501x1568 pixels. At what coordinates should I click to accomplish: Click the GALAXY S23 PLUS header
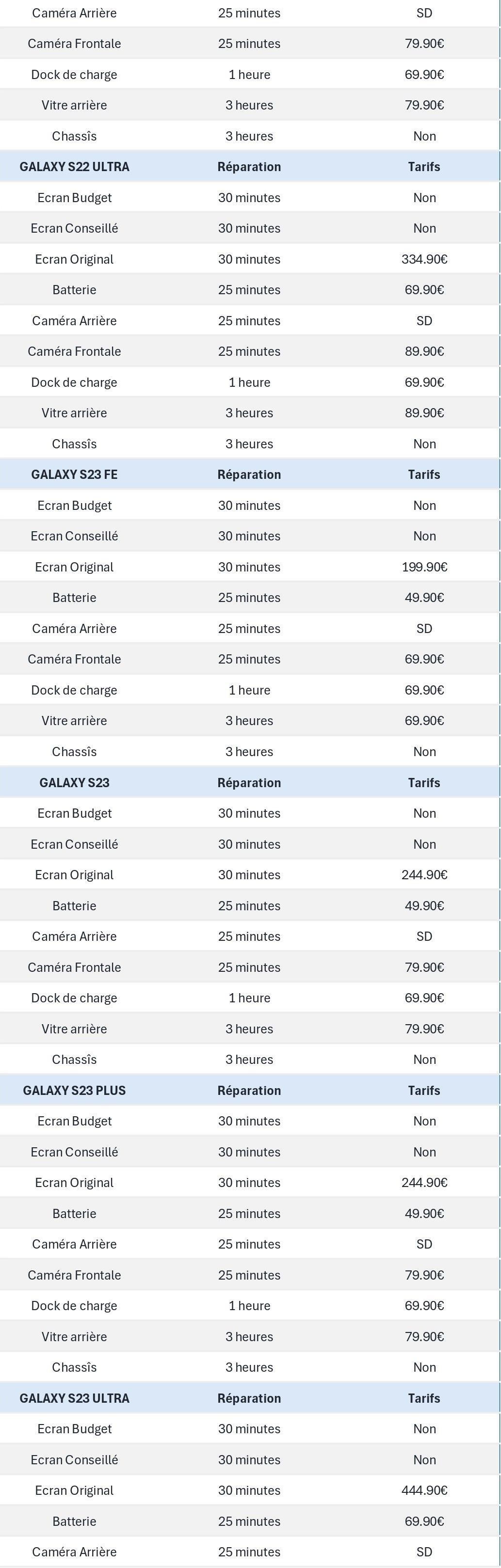coord(74,1090)
